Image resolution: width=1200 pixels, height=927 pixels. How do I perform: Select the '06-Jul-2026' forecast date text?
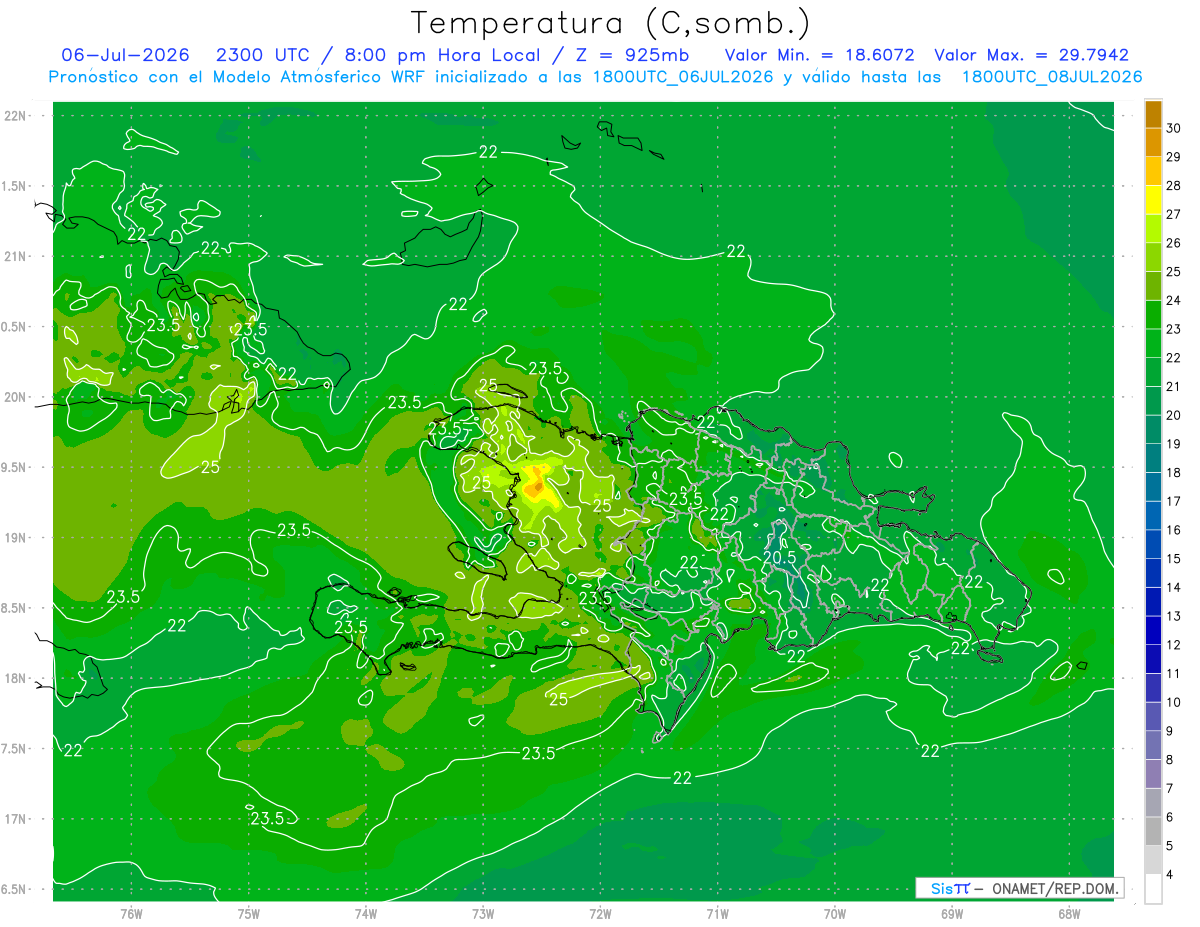pyautogui.click(x=126, y=56)
